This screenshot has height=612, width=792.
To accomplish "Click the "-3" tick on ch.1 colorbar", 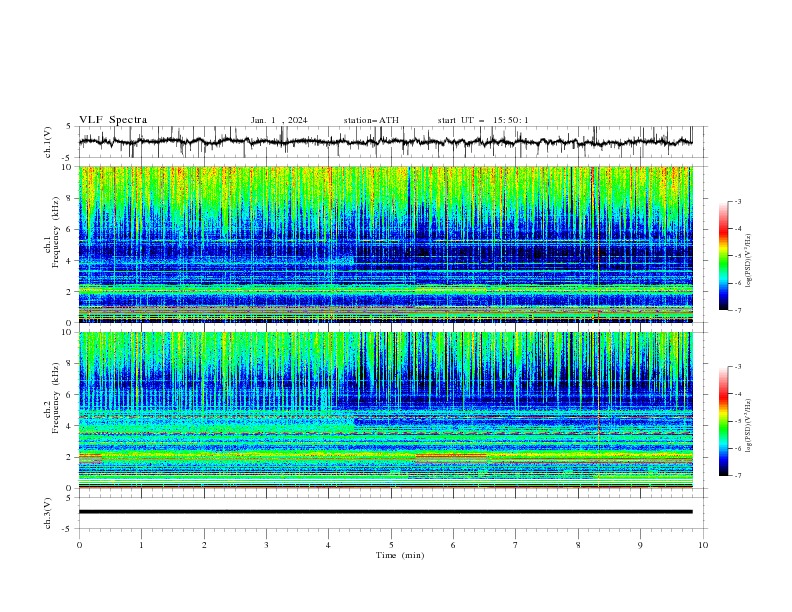I will (x=738, y=201).
